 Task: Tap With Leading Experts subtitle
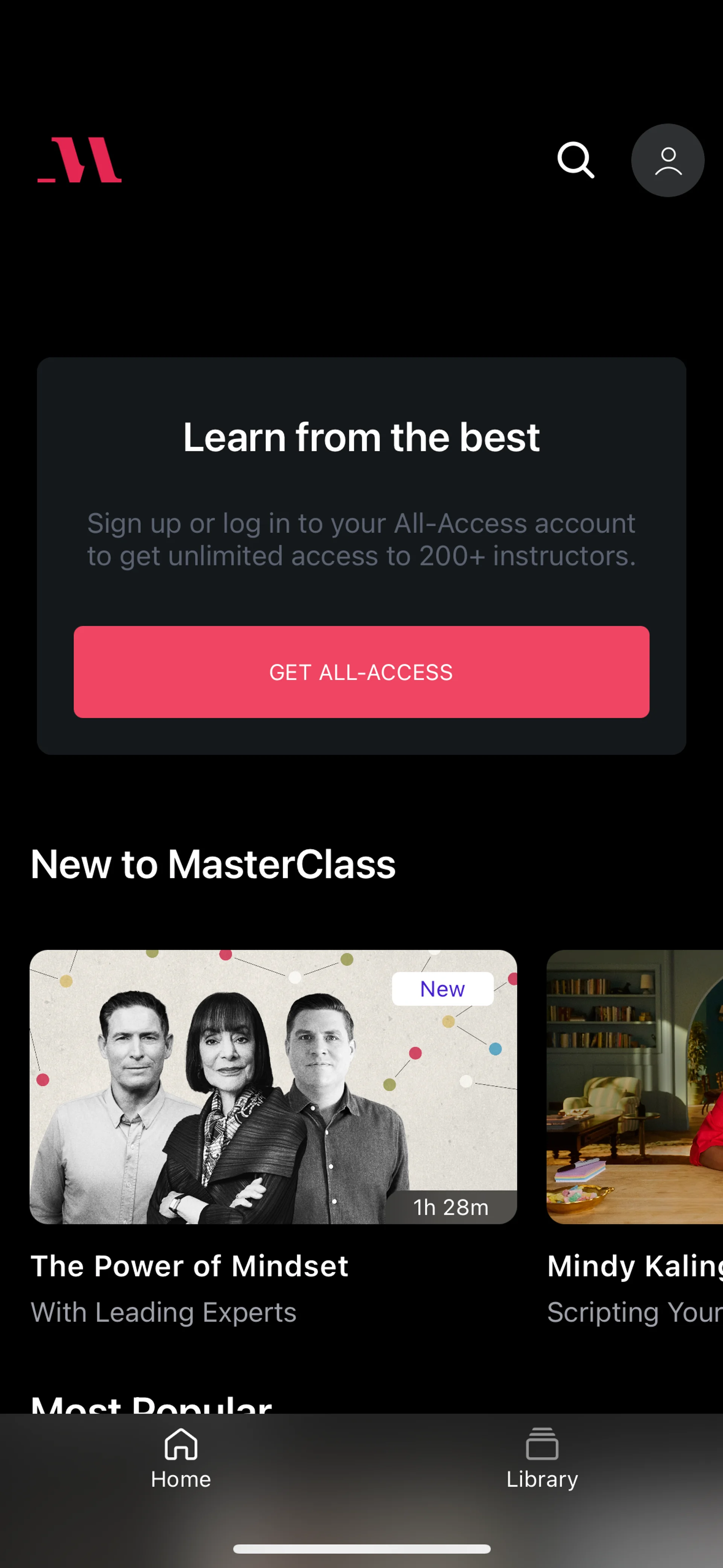(164, 1312)
